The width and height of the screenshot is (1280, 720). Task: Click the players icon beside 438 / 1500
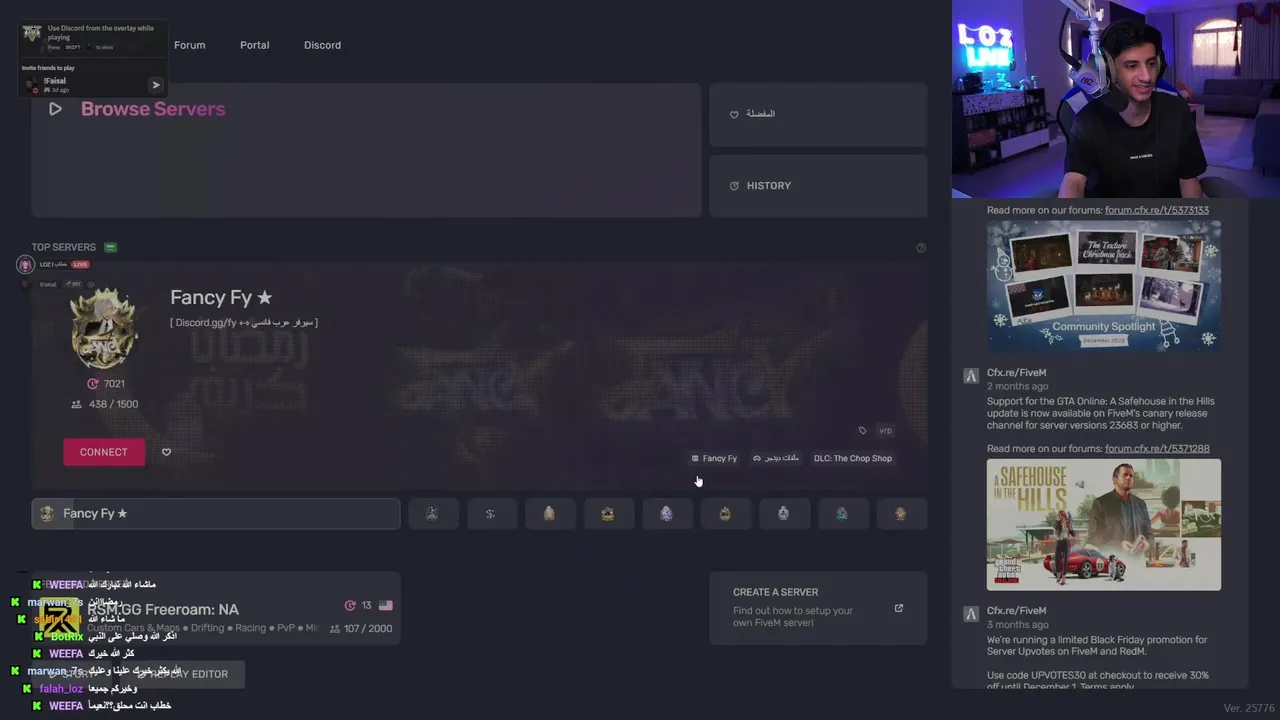click(x=76, y=404)
